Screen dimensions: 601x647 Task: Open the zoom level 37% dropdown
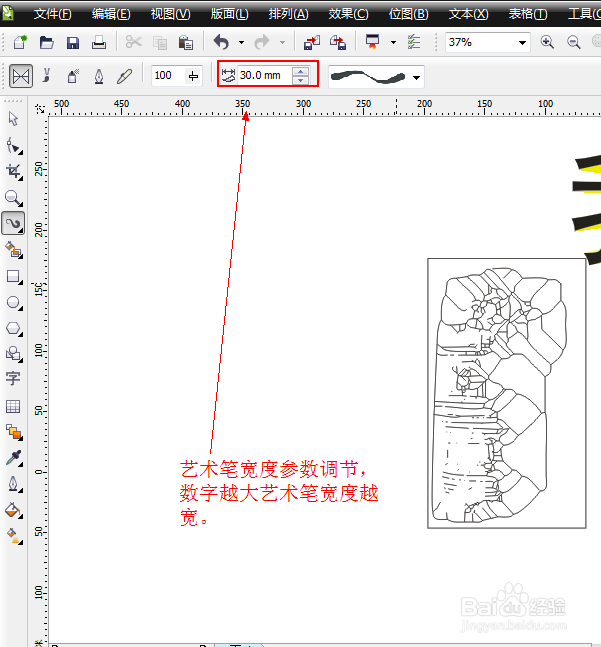tap(522, 43)
